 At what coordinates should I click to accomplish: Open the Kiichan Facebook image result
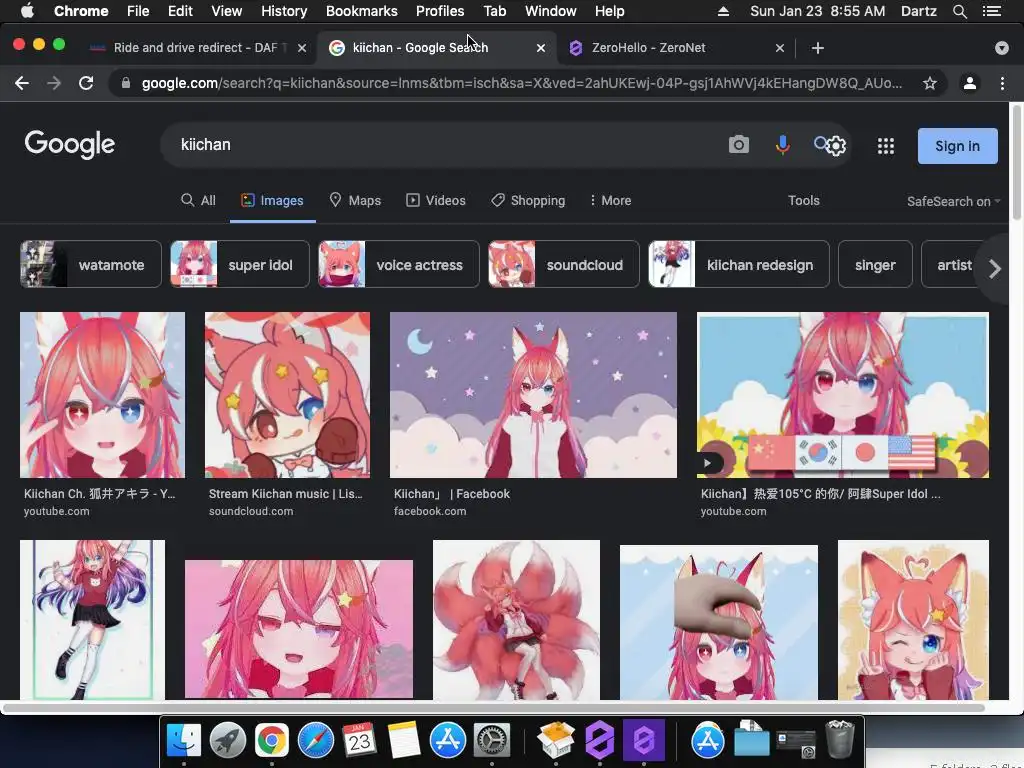[x=534, y=395]
